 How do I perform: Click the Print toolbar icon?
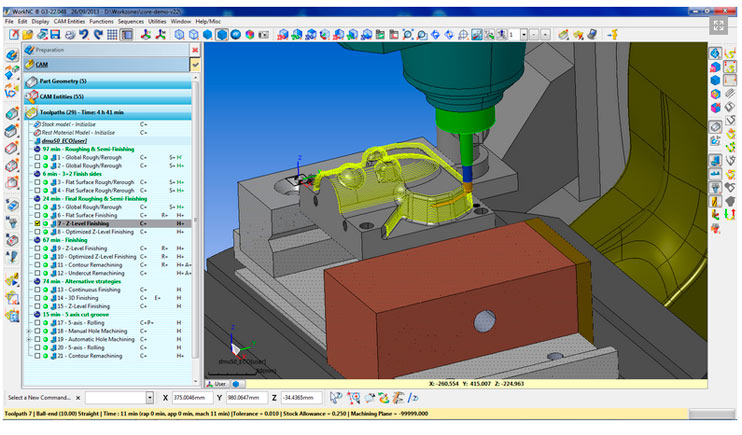pyautogui.click(x=70, y=34)
